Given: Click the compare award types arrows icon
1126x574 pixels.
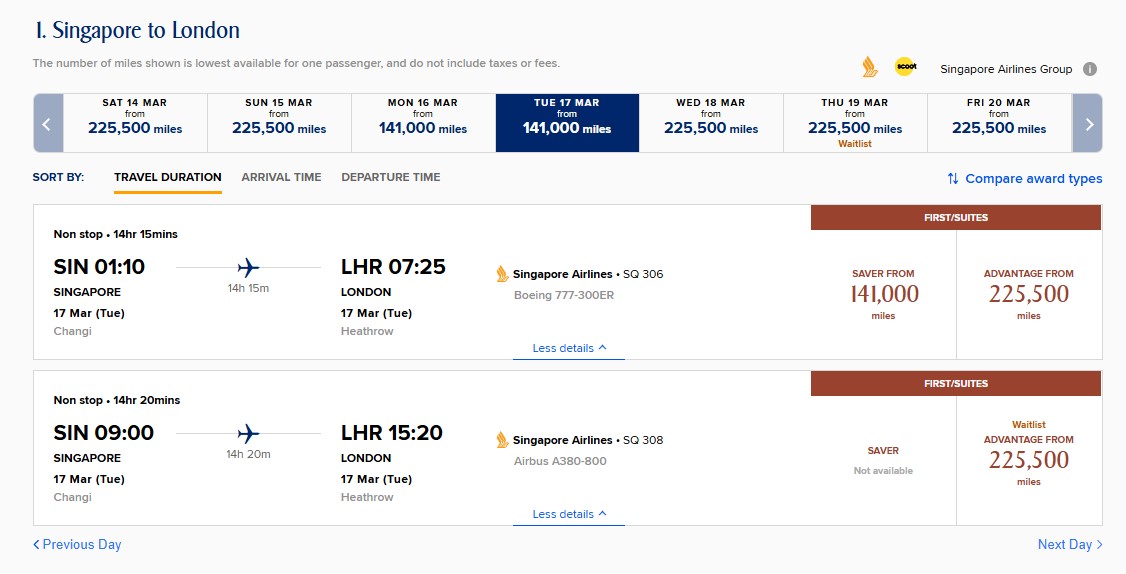Looking at the screenshot, I should point(953,179).
